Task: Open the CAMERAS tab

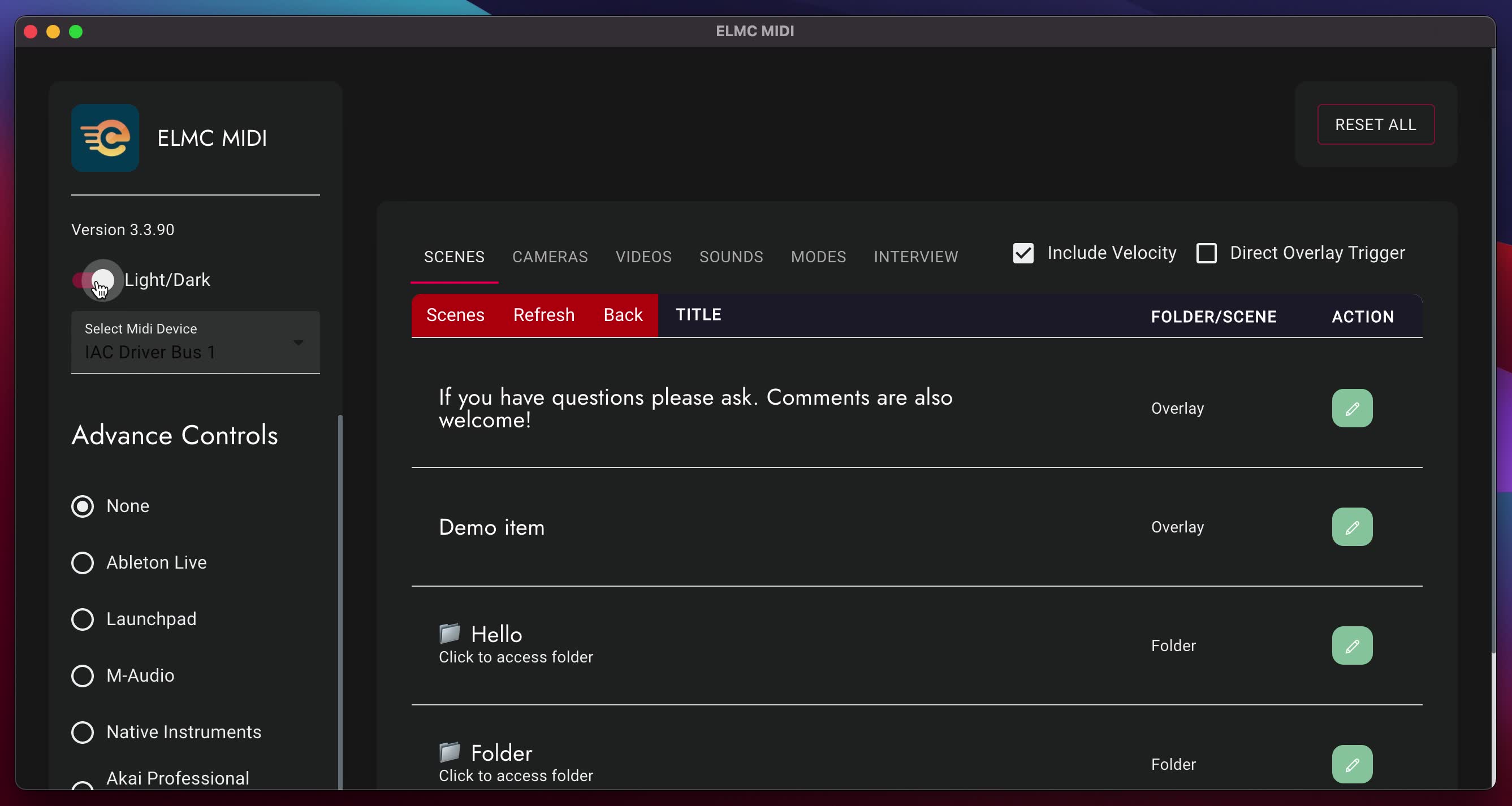Action: click(x=550, y=257)
